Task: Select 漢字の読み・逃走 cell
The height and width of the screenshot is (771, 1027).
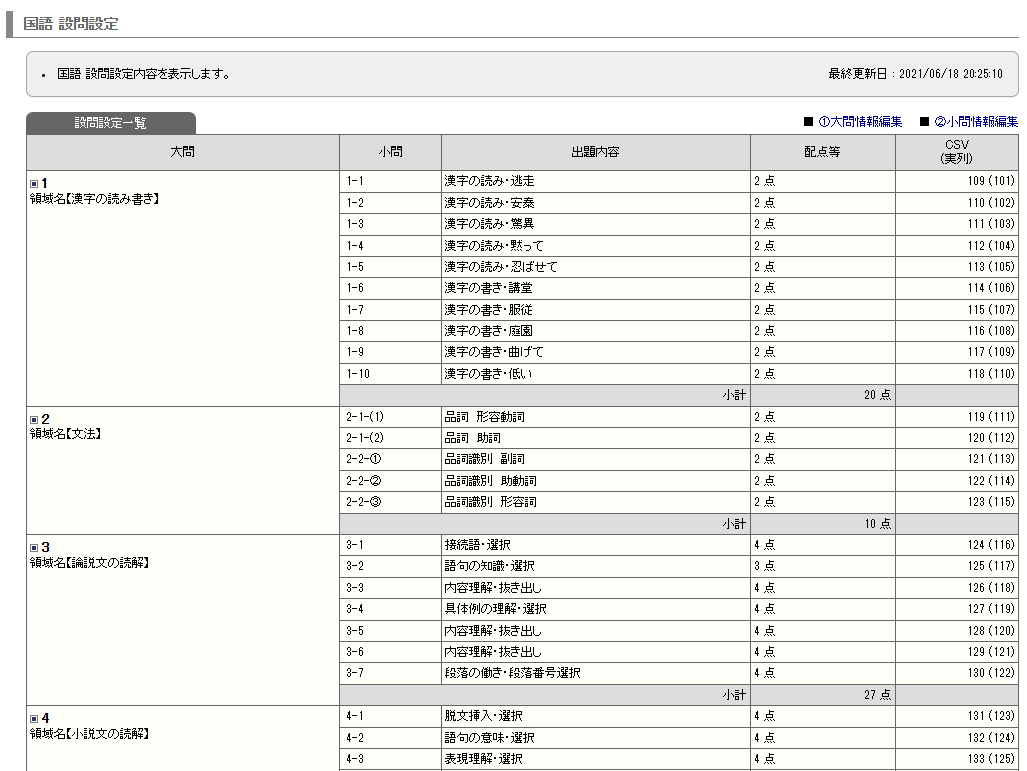Action: 595,181
